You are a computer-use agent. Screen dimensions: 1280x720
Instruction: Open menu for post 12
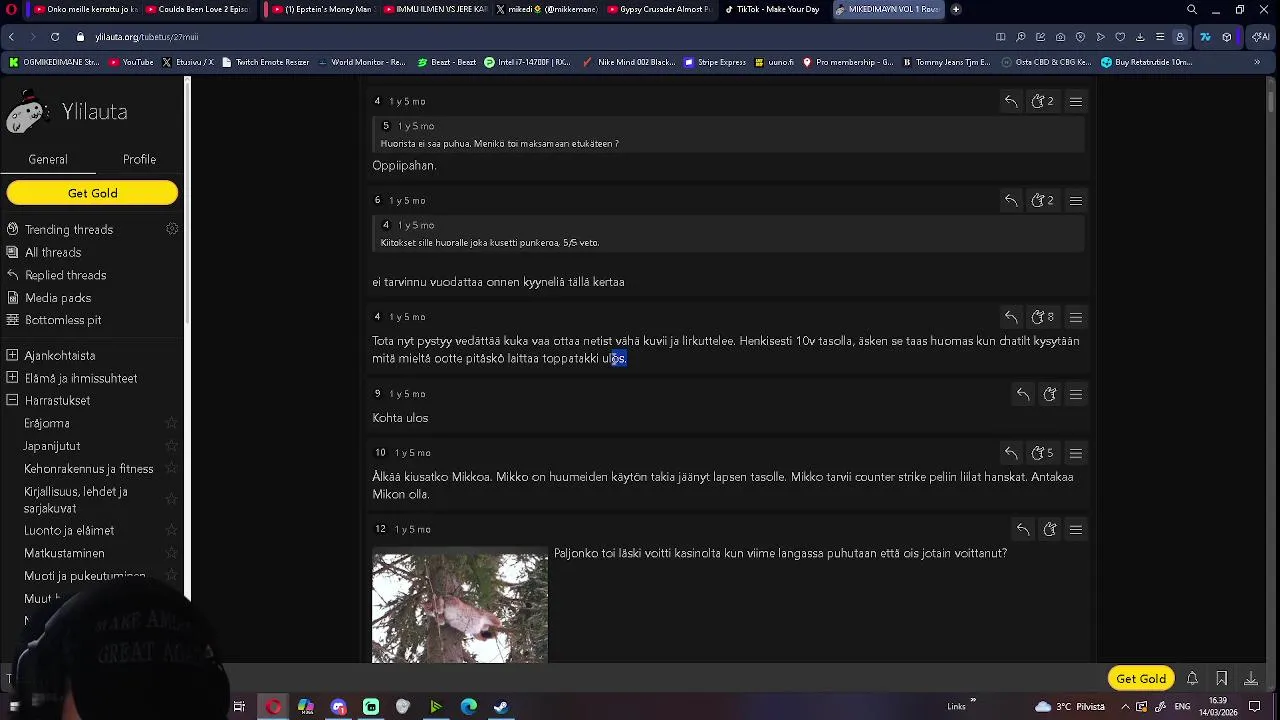(1076, 529)
